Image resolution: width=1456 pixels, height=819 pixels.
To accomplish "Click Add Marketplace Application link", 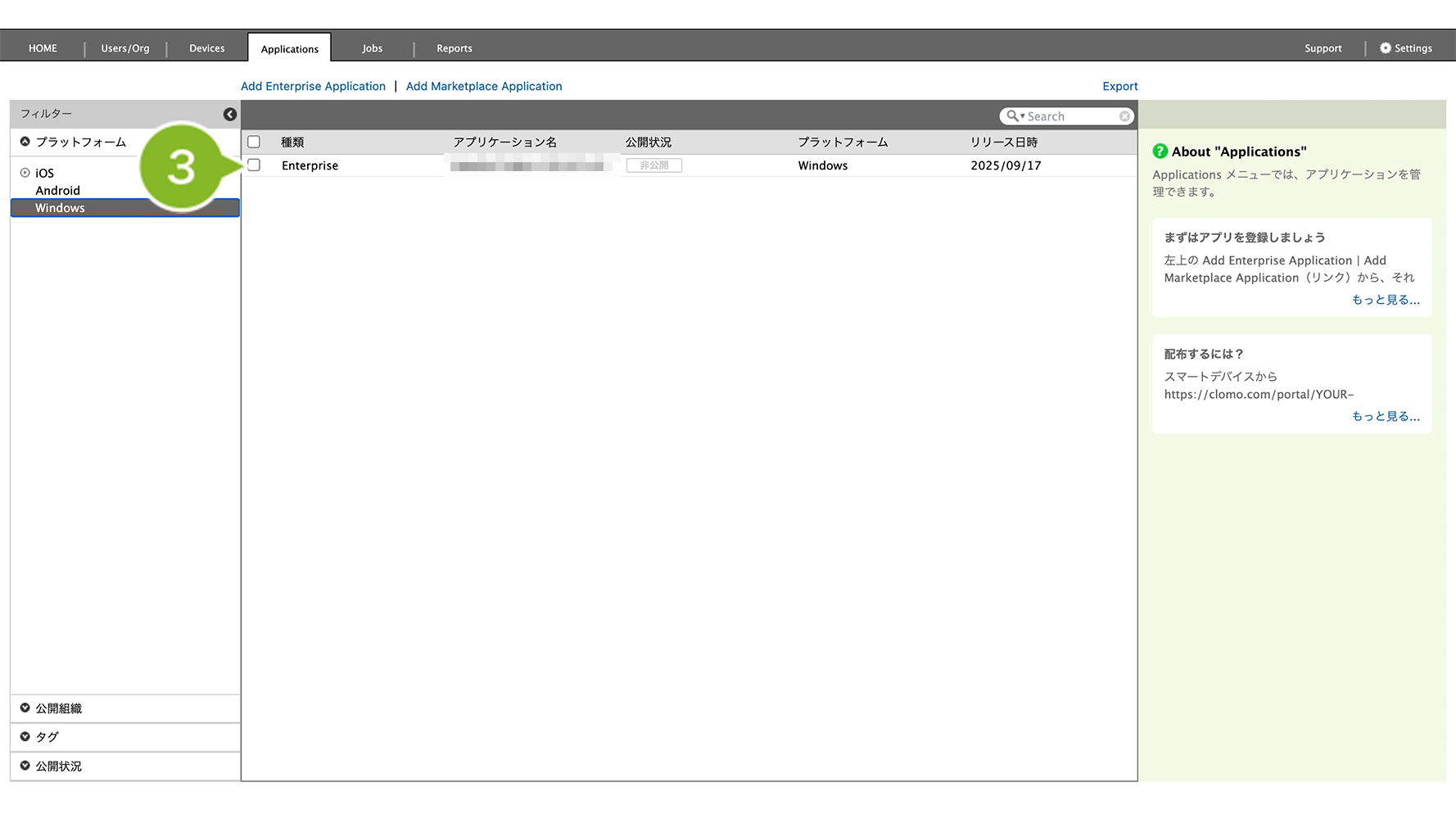I will tap(484, 86).
